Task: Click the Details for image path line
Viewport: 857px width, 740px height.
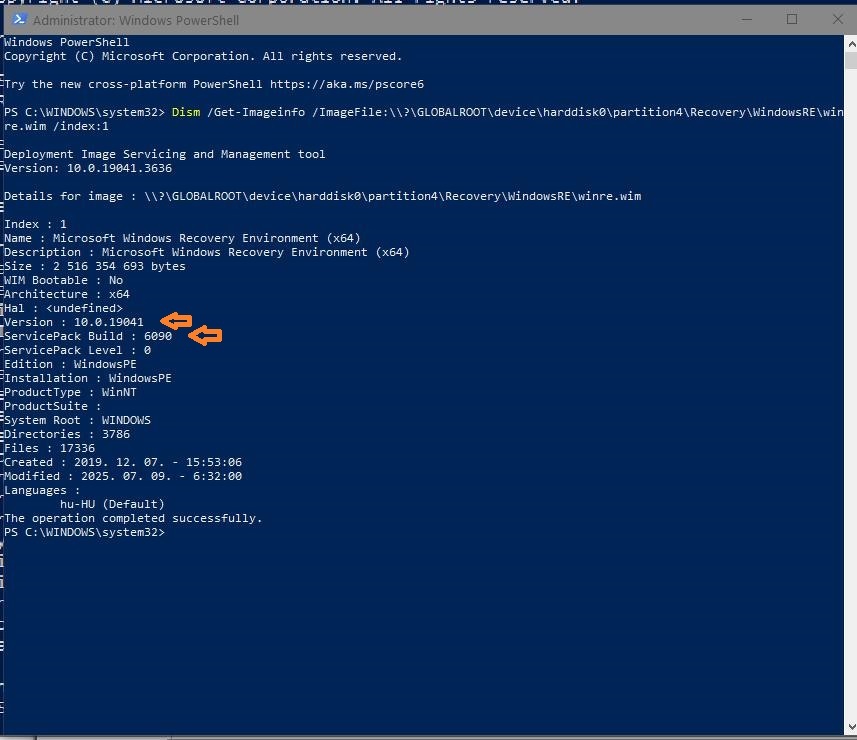Action: (x=322, y=196)
